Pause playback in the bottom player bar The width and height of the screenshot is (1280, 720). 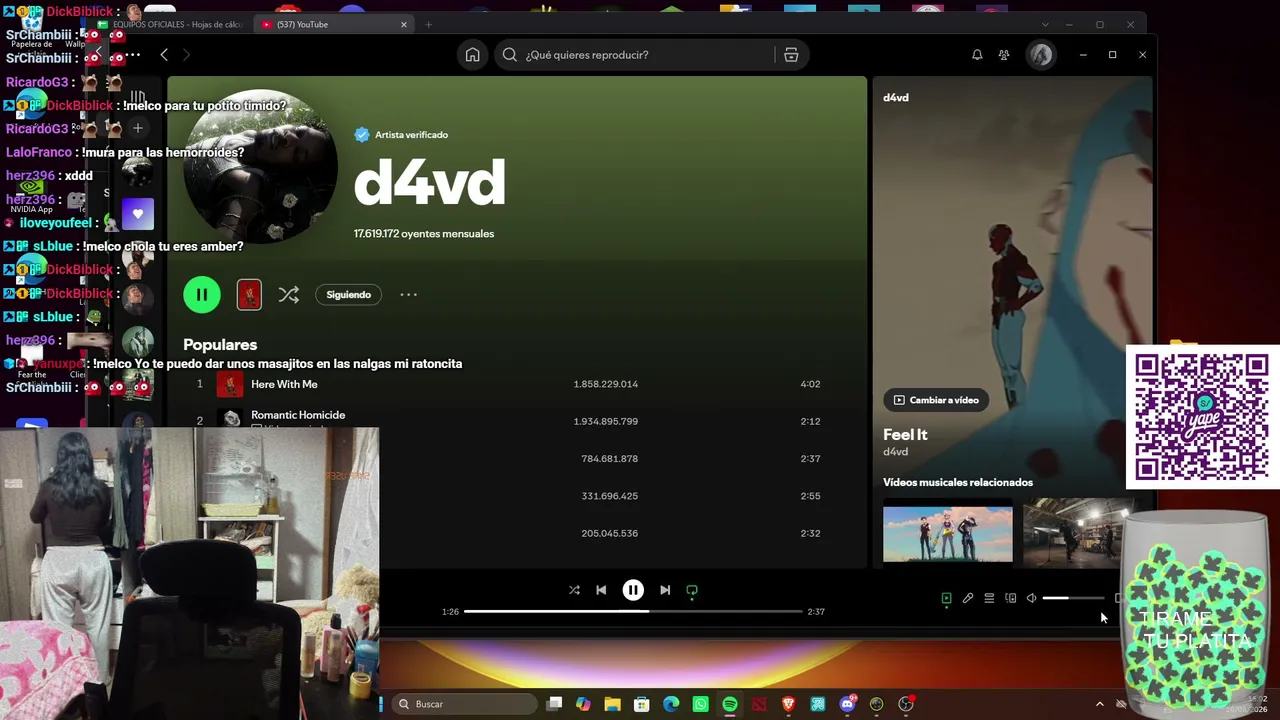pos(633,590)
